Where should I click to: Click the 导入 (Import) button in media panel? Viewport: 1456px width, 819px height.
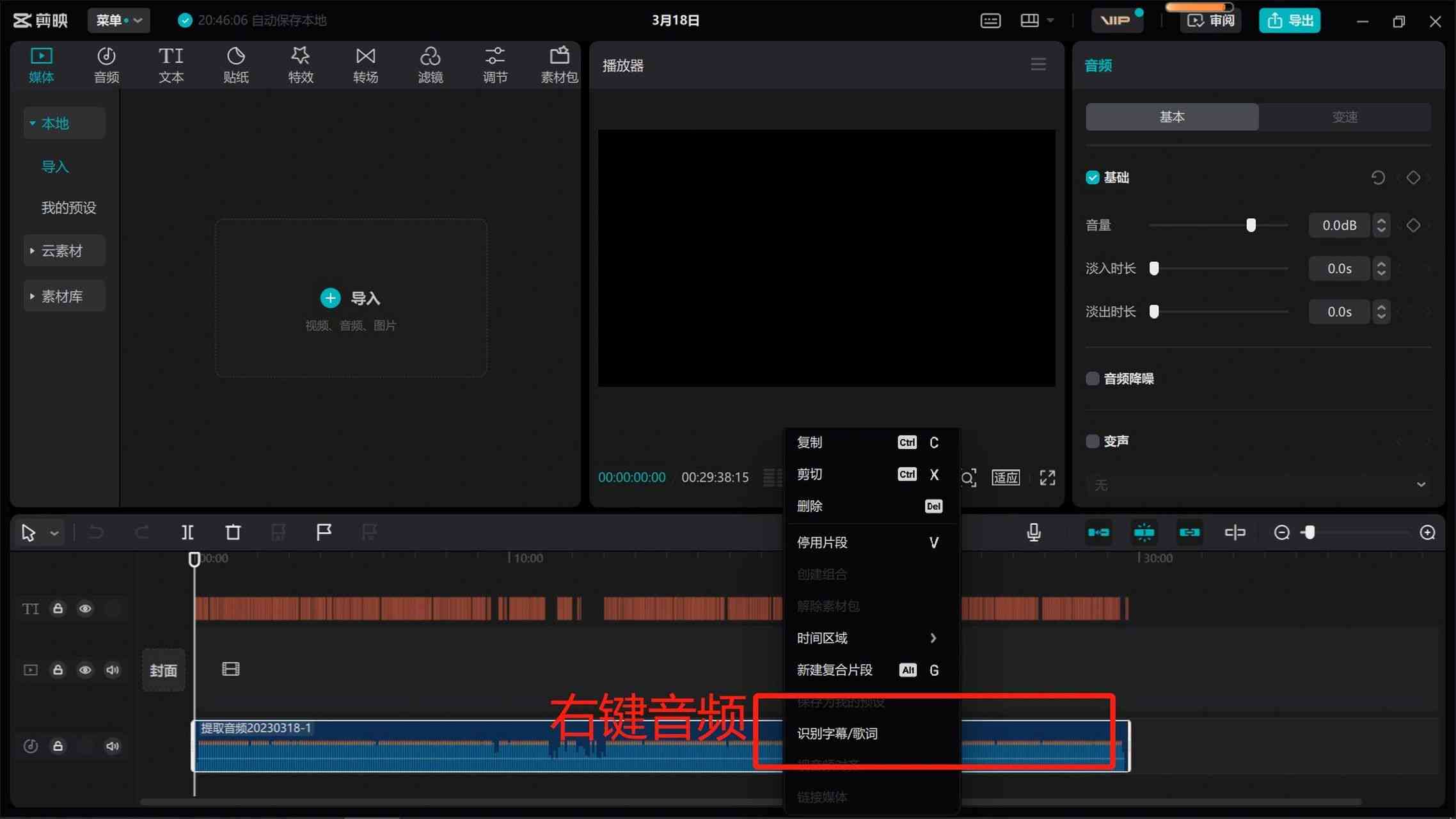click(x=350, y=297)
